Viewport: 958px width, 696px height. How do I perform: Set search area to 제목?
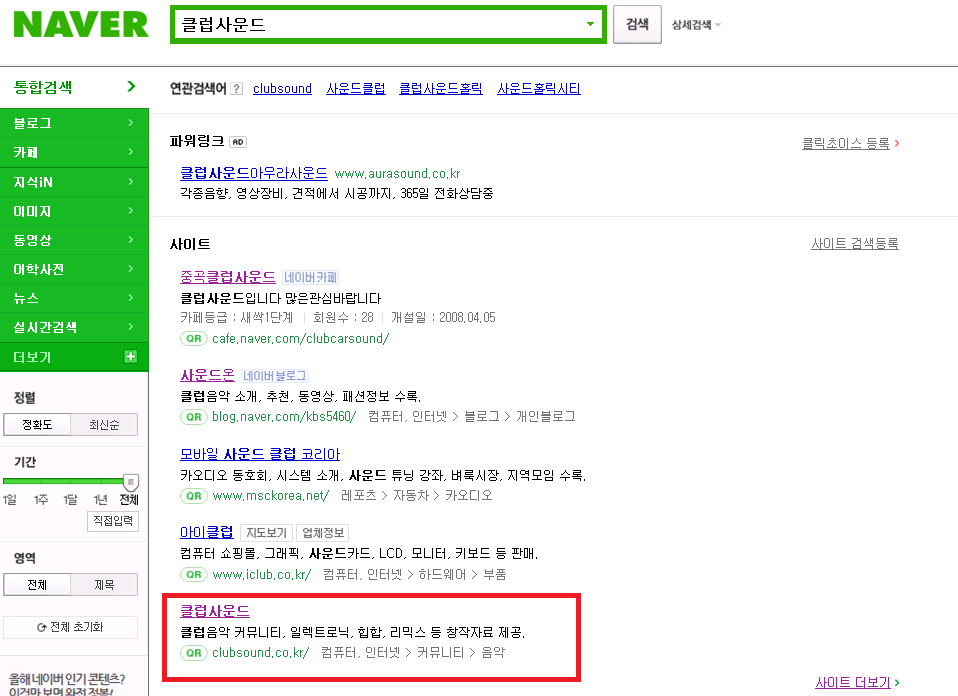click(x=104, y=585)
